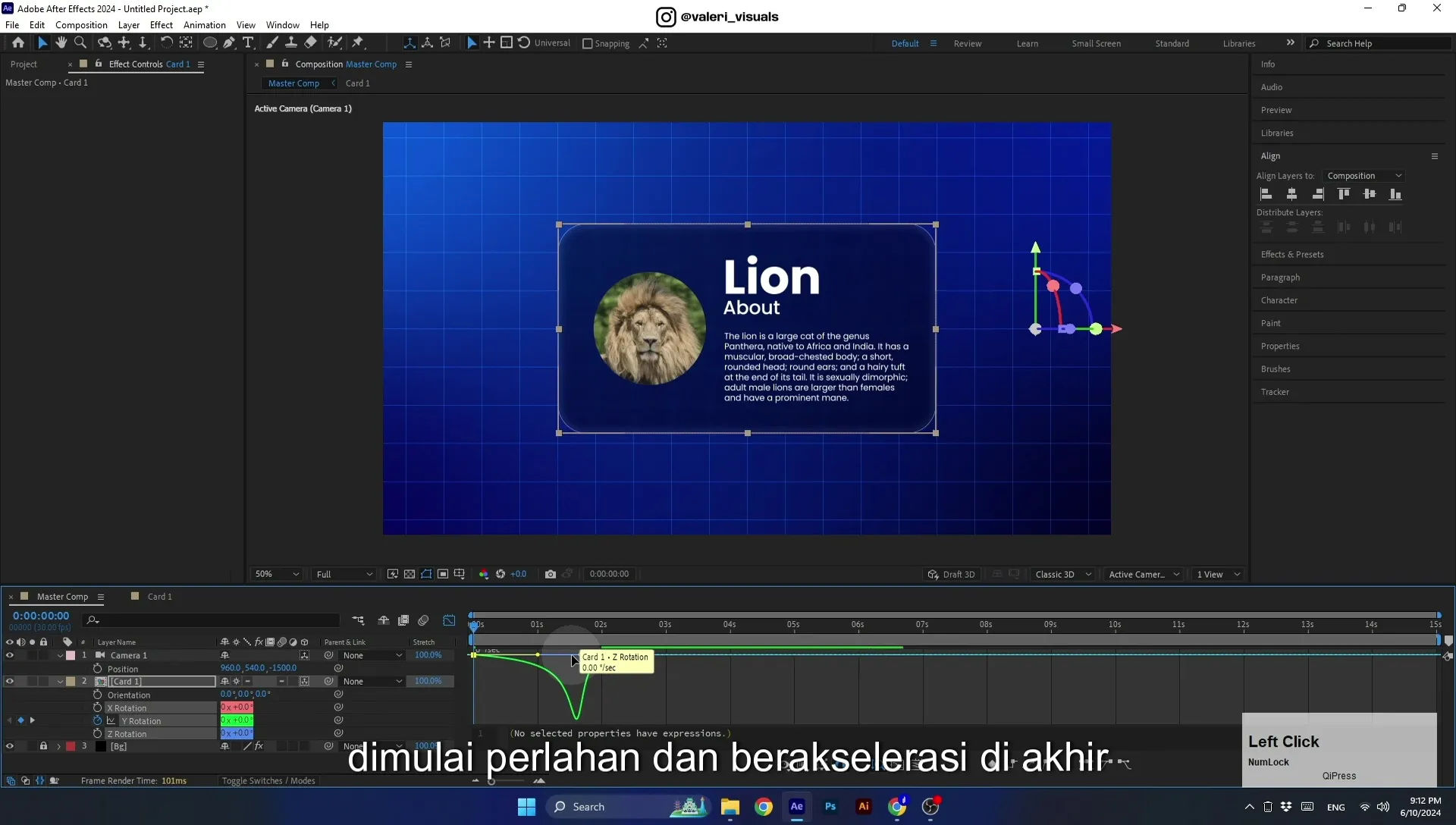Toggle Y Rotation stopwatch
Viewport: 1456px width, 825px height.
point(97,720)
